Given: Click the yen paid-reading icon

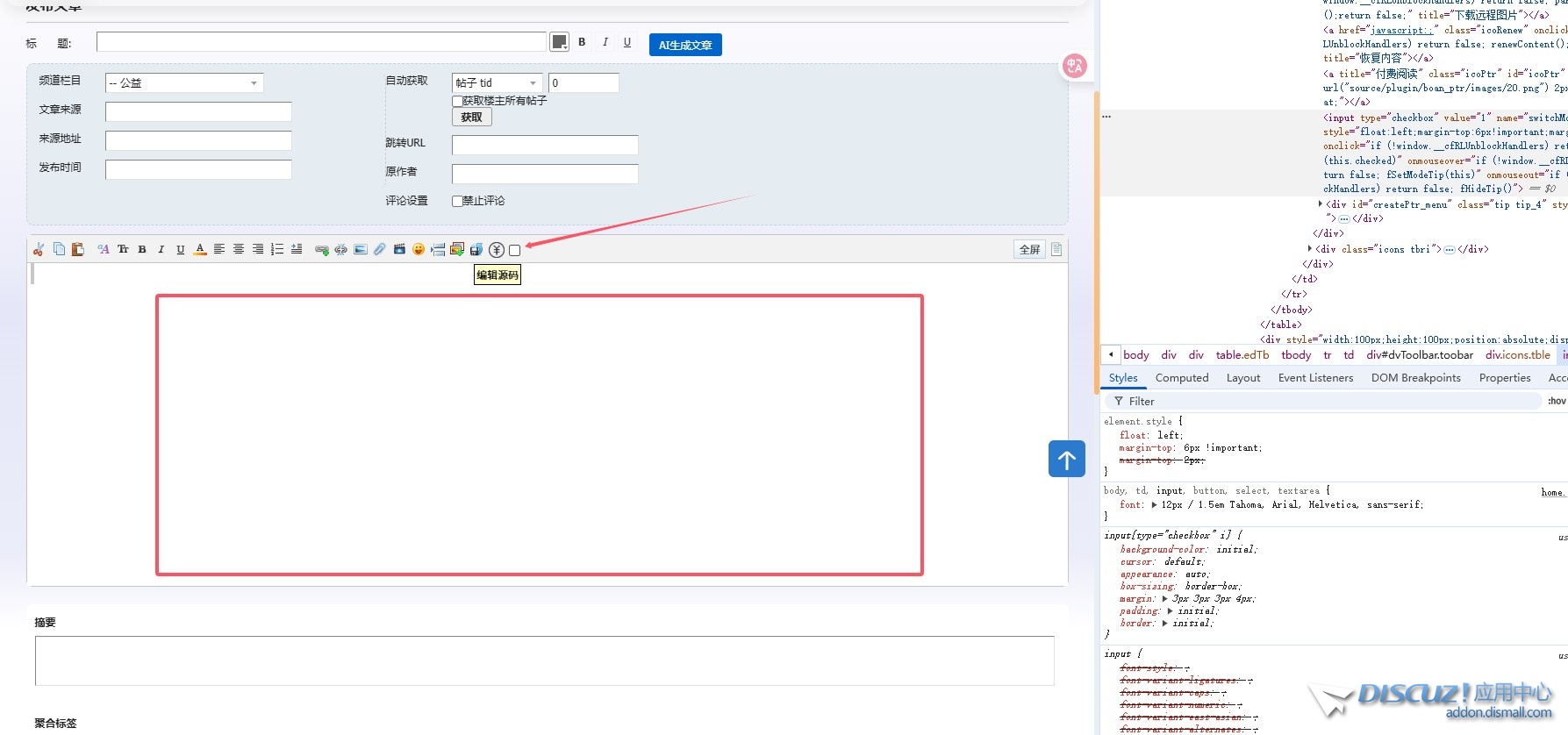Looking at the screenshot, I should click(x=497, y=250).
